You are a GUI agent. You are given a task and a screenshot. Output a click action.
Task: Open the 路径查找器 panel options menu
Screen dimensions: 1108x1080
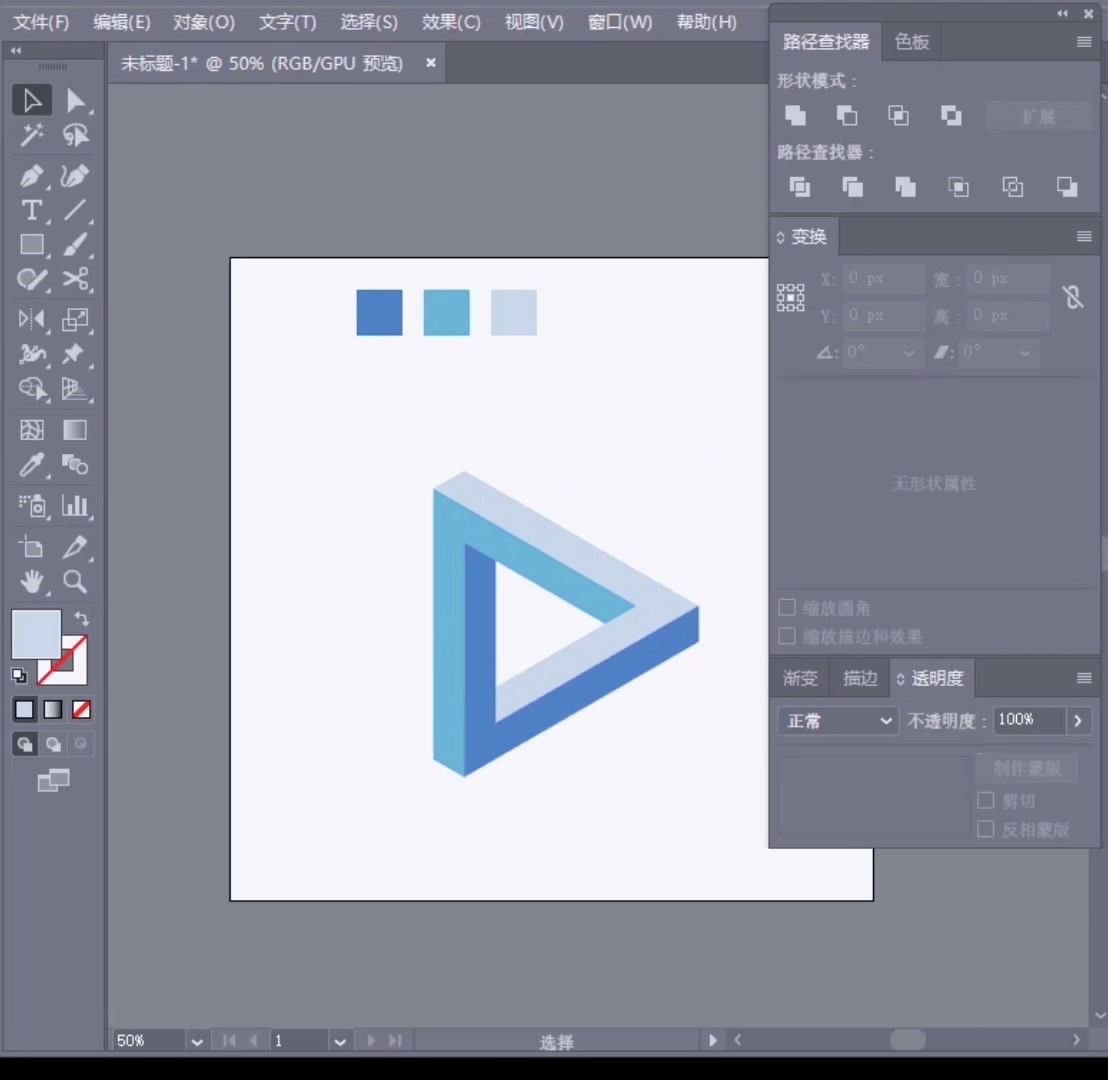click(1084, 42)
